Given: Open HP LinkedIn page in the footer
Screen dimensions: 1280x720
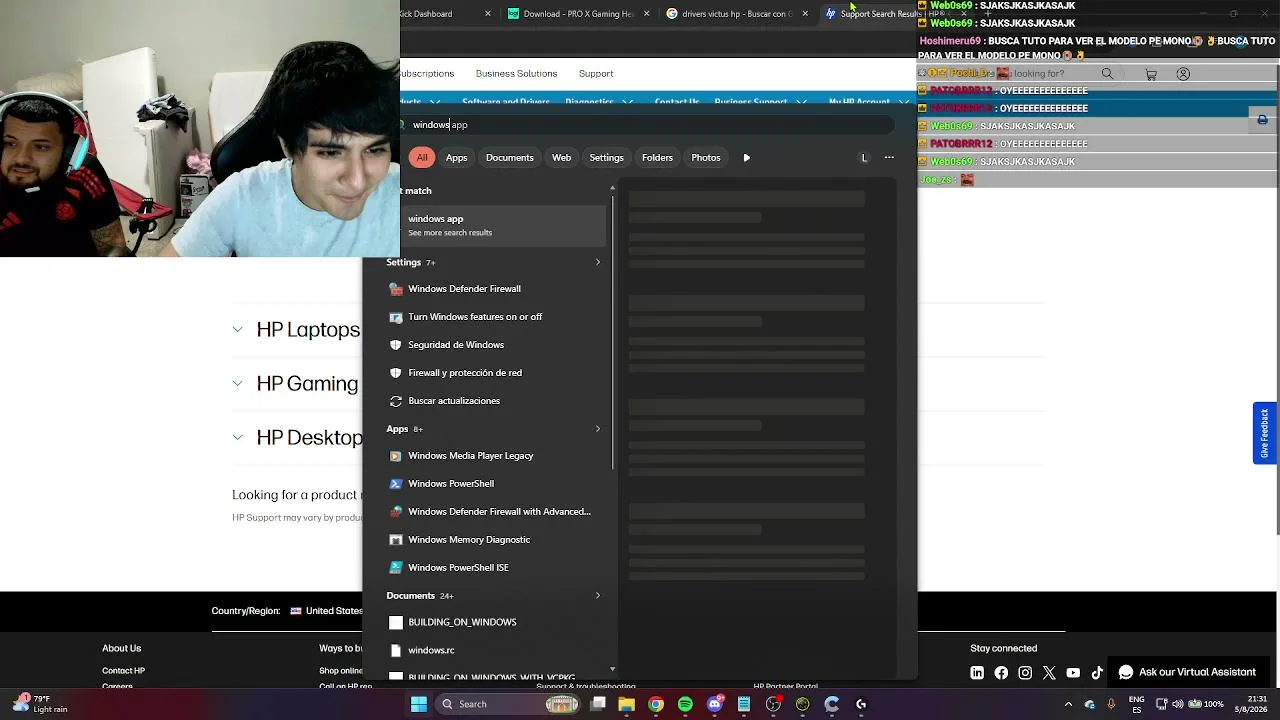Looking at the screenshot, I should pyautogui.click(x=977, y=673).
